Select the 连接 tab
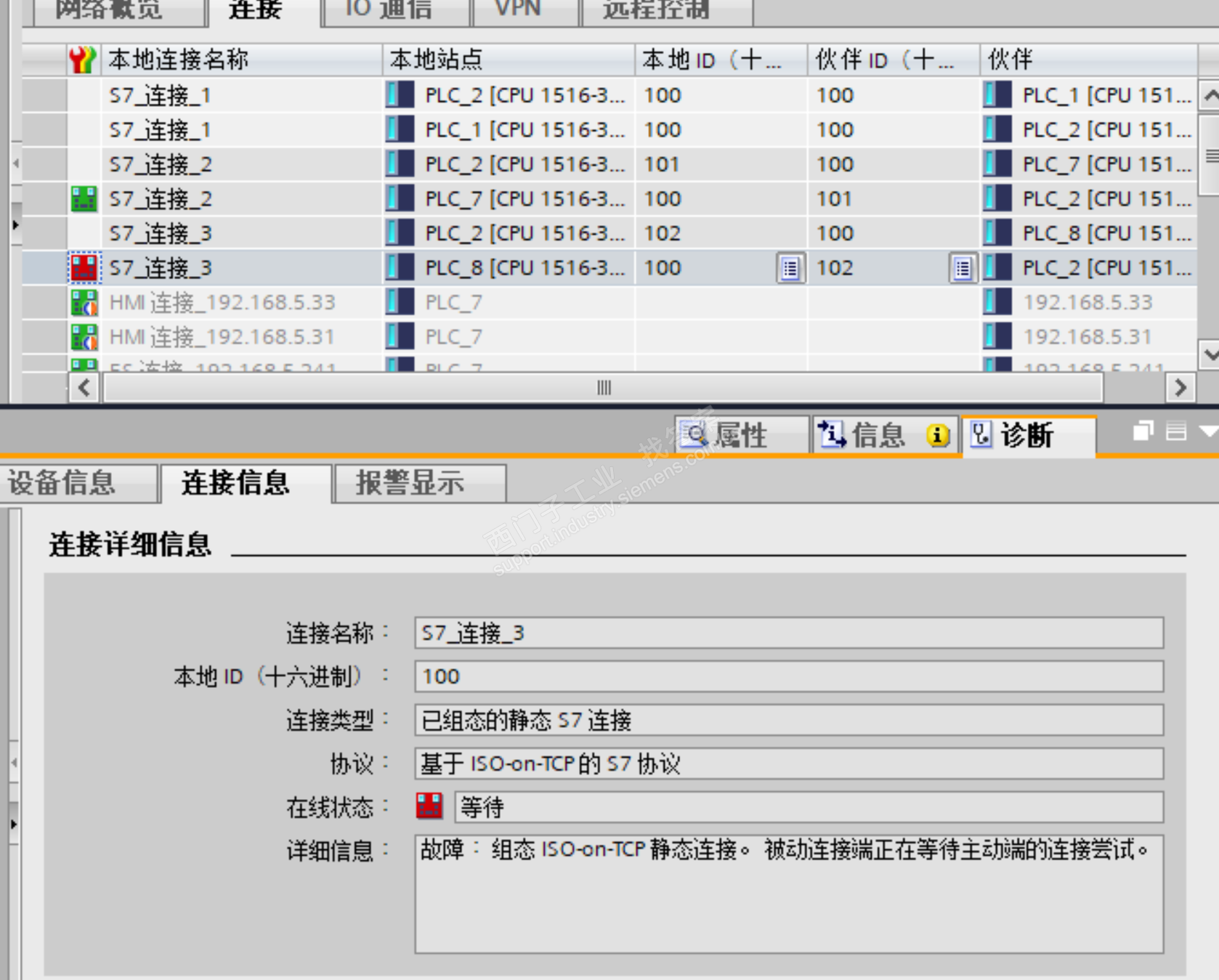The height and width of the screenshot is (980, 1219). click(264, 11)
